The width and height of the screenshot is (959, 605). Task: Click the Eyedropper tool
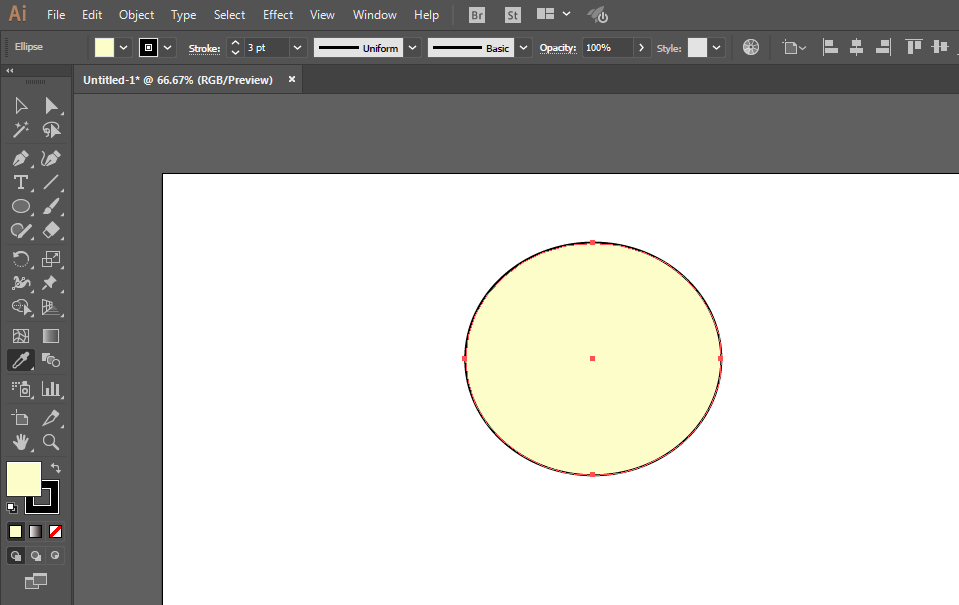click(x=21, y=360)
